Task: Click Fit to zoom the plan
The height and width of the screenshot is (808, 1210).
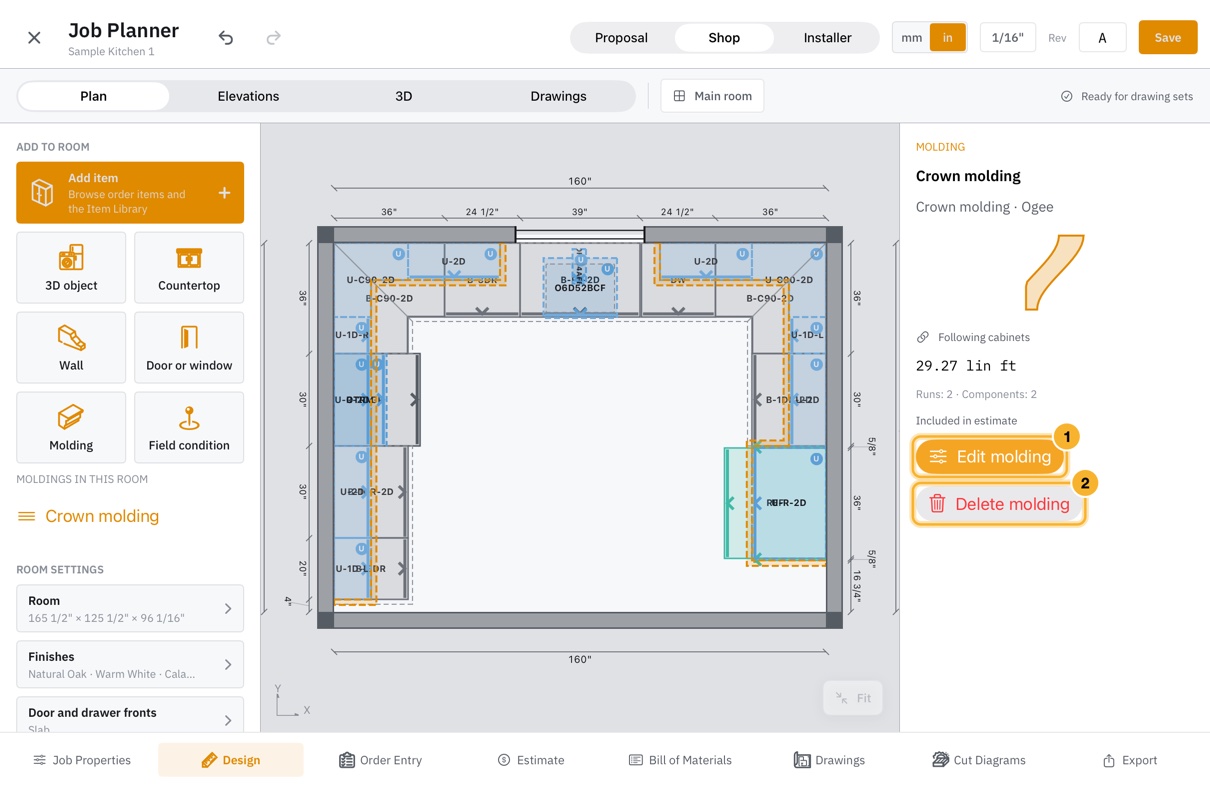Action: [853, 698]
